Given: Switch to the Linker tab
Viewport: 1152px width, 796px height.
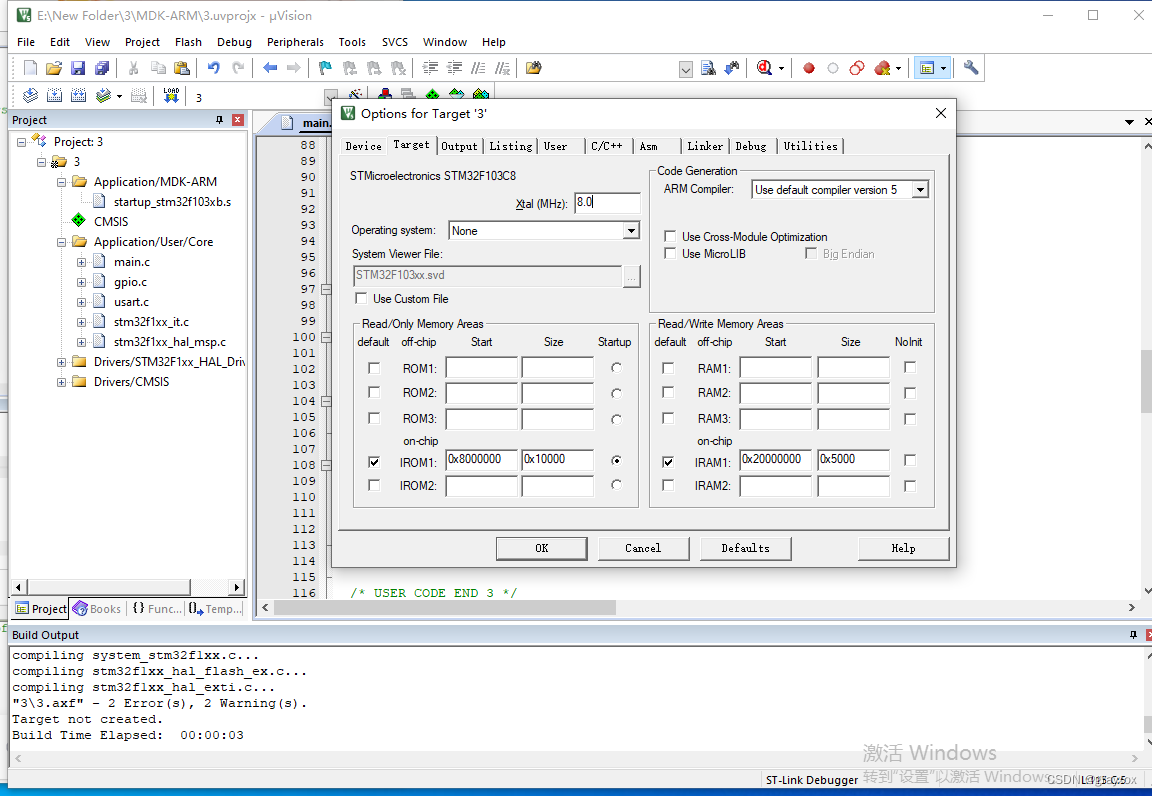Looking at the screenshot, I should click(x=705, y=146).
